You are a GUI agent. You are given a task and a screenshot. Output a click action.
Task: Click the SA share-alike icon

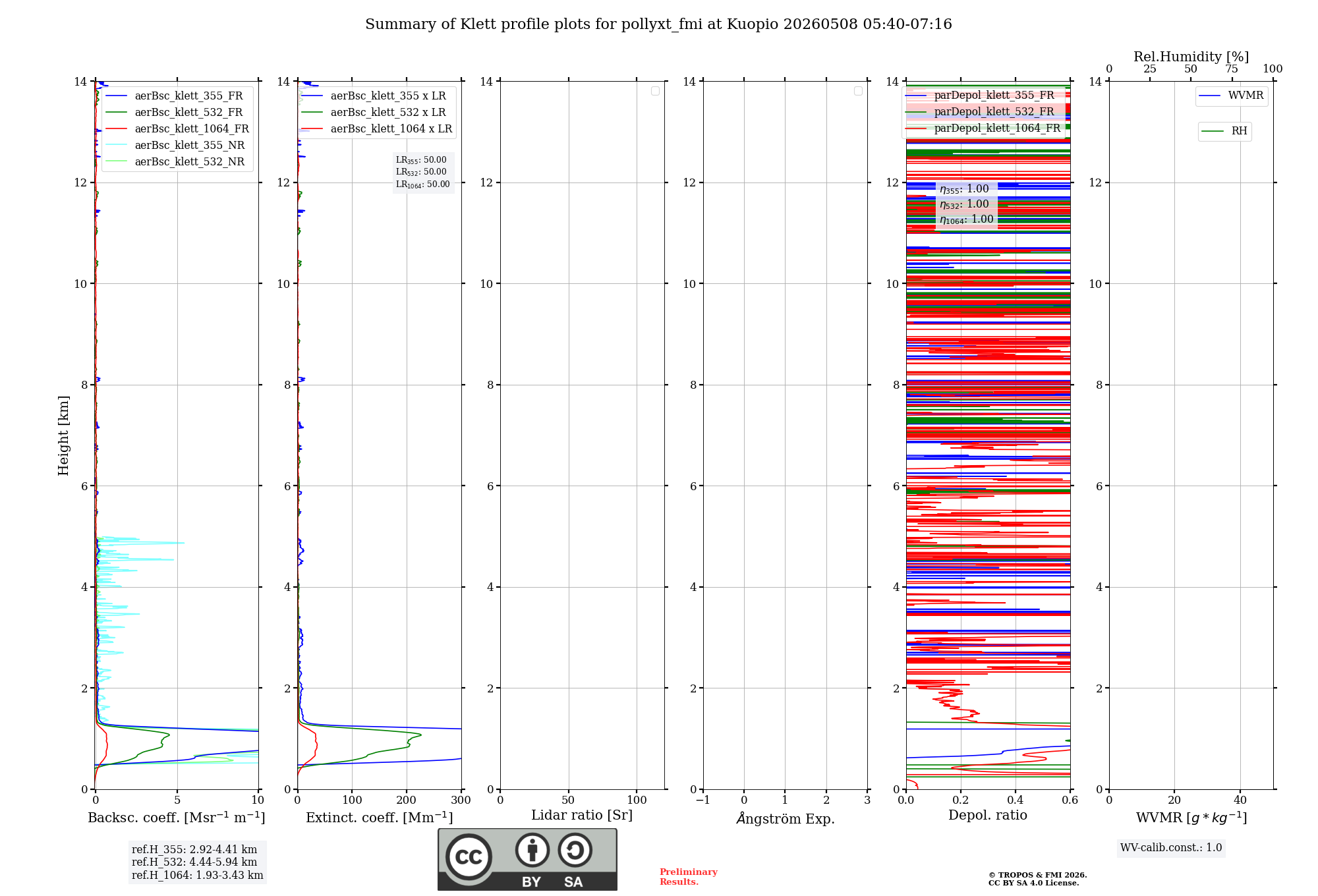coord(575,850)
